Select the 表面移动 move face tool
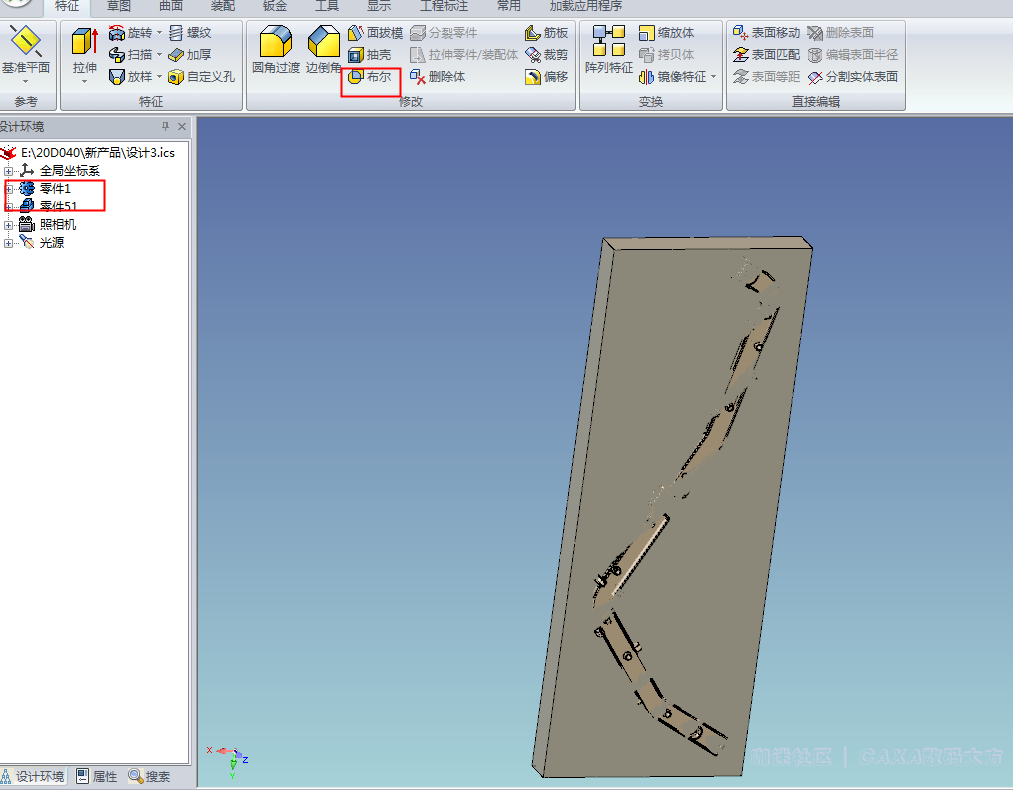The width and height of the screenshot is (1013, 790). [x=766, y=33]
